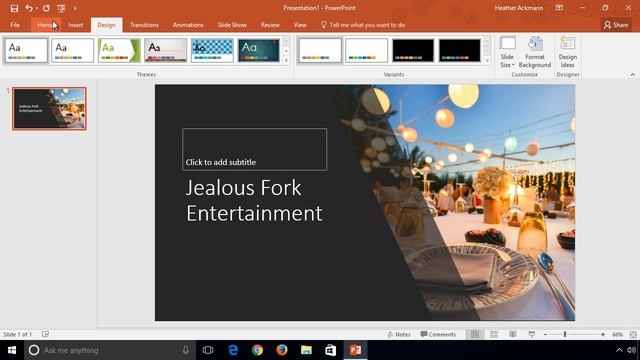
Task: Launch Firefox from taskbar
Action: pyautogui.click(x=282, y=350)
